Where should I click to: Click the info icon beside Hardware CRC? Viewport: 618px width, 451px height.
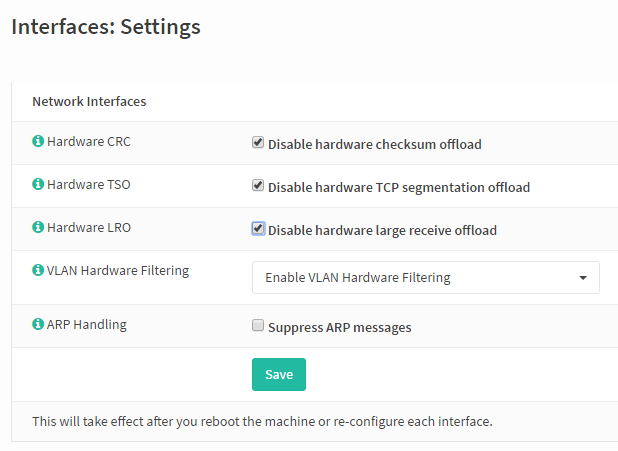(38, 141)
